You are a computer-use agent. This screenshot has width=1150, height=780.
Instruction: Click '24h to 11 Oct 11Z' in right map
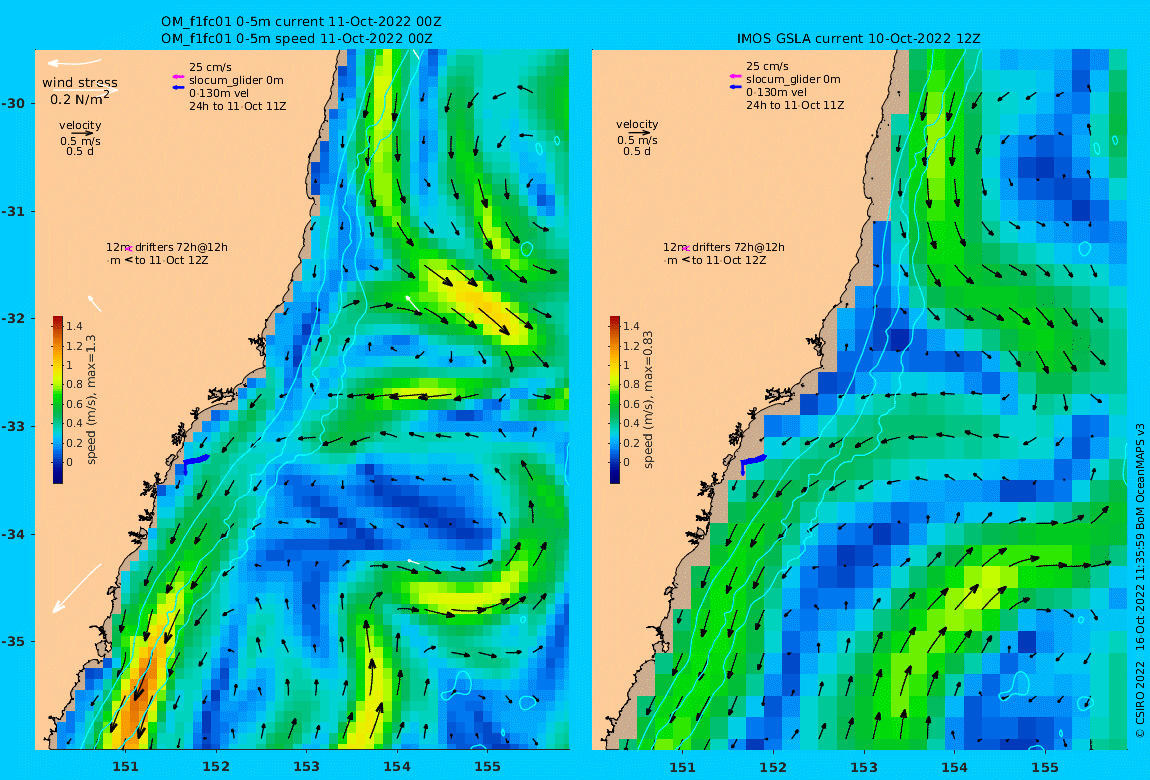[x=795, y=106]
